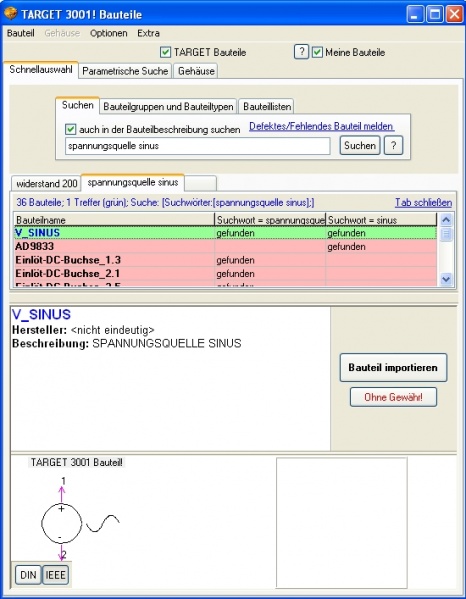Open Bauteilgruppen und Bauteiltypen tab
Screen dimensions: 466x599
168,107
